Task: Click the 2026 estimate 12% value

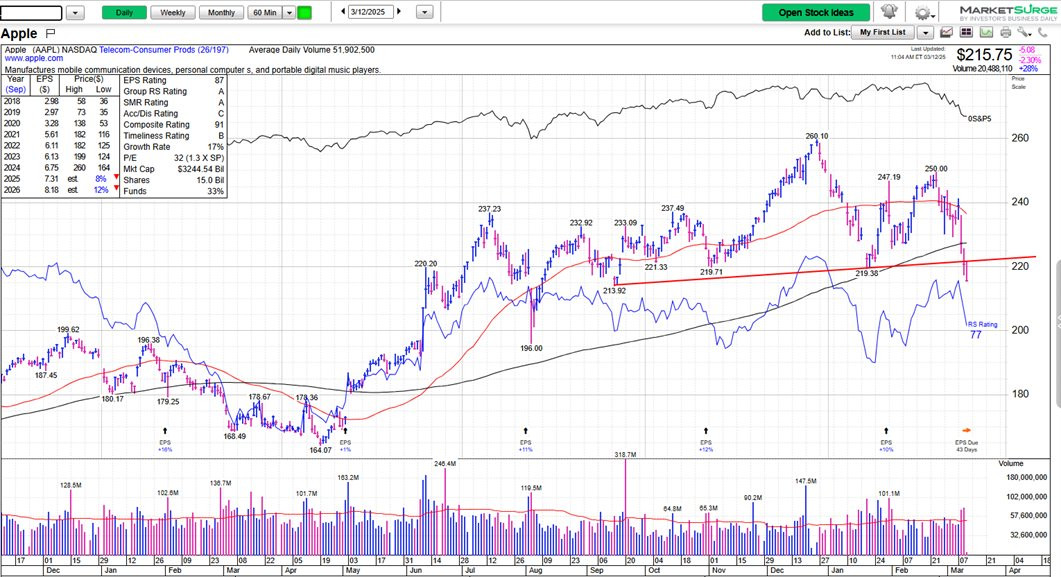Action: tap(101, 190)
